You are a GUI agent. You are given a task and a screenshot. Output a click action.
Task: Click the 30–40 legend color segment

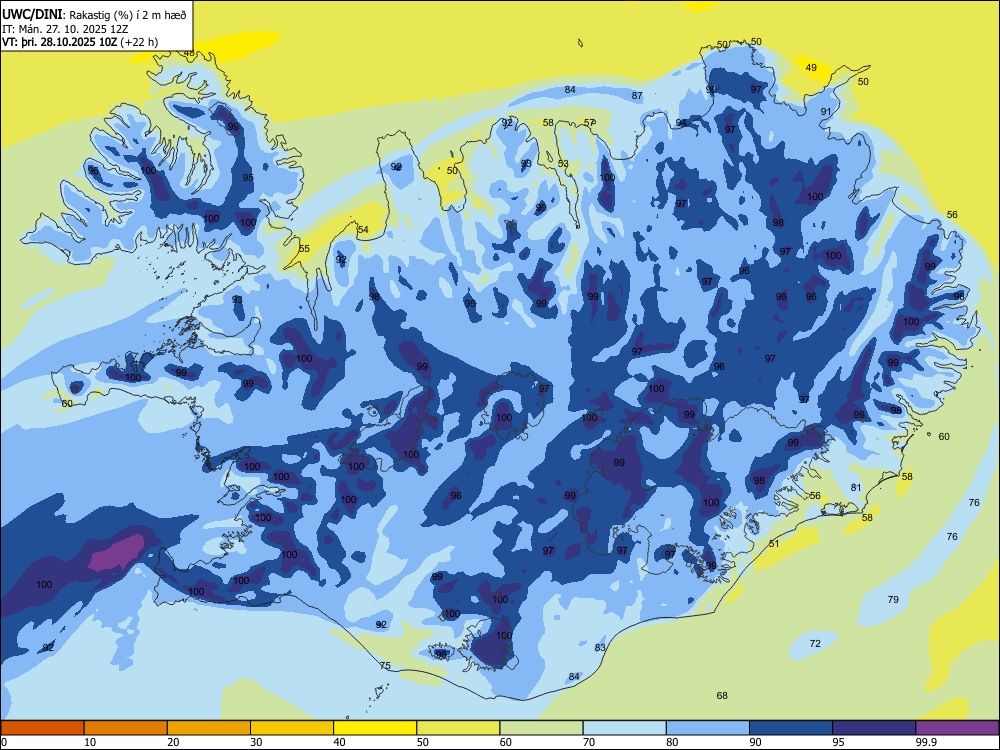tap(292, 728)
